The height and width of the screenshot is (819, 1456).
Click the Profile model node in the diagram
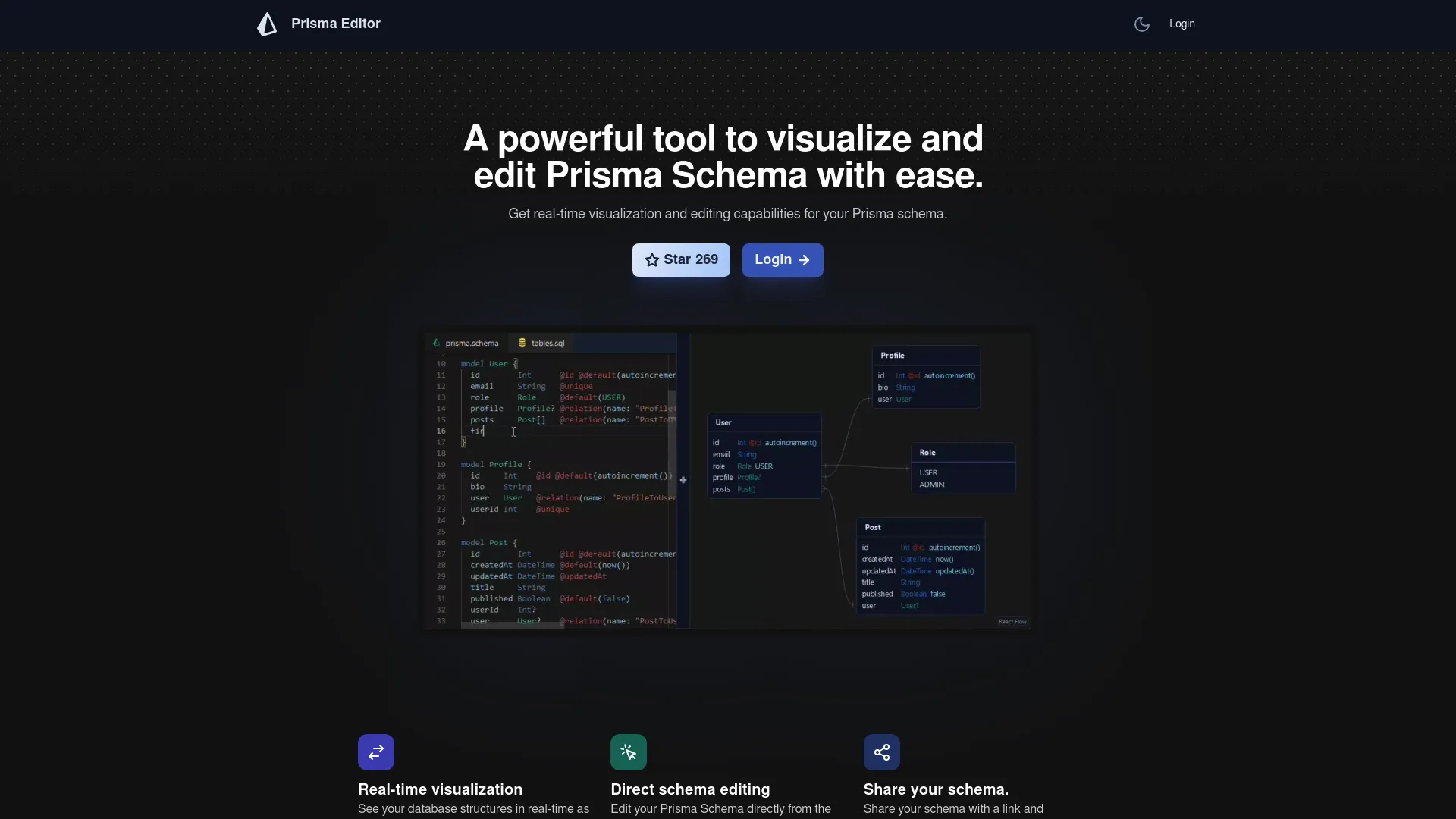coord(925,377)
